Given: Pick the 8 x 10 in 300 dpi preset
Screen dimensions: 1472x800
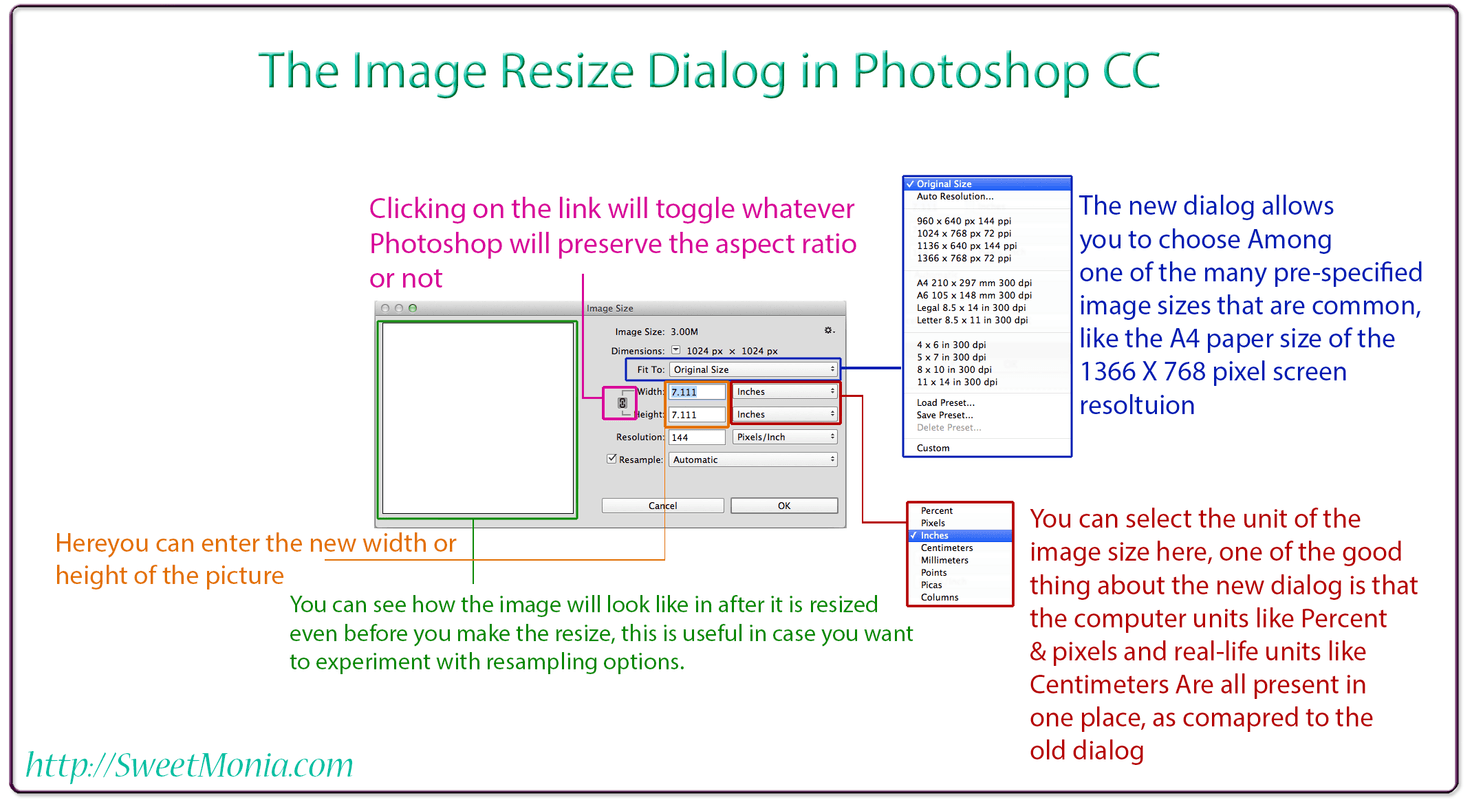Looking at the screenshot, I should tap(987, 370).
